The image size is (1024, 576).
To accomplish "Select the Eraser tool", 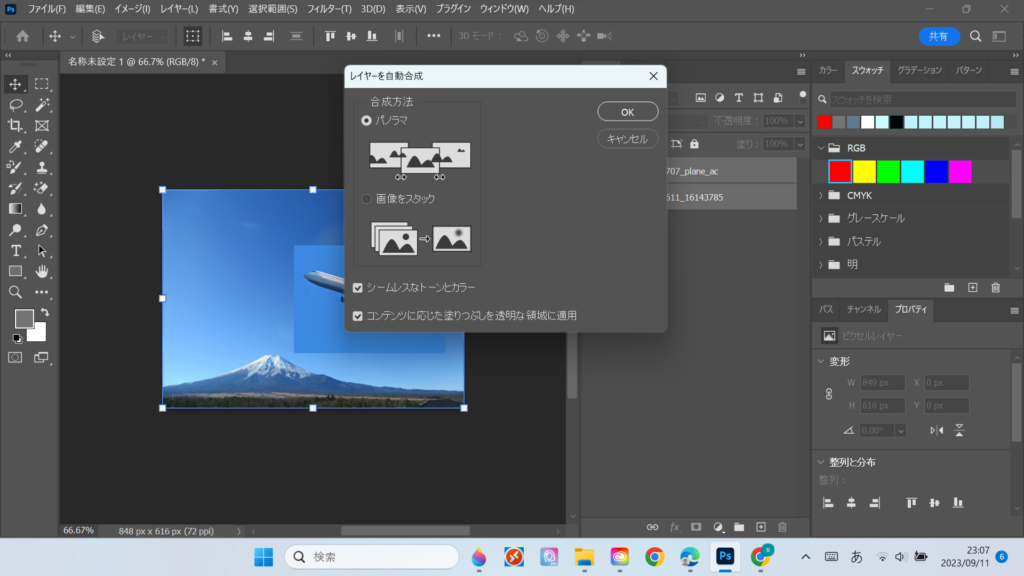I will coord(42,188).
